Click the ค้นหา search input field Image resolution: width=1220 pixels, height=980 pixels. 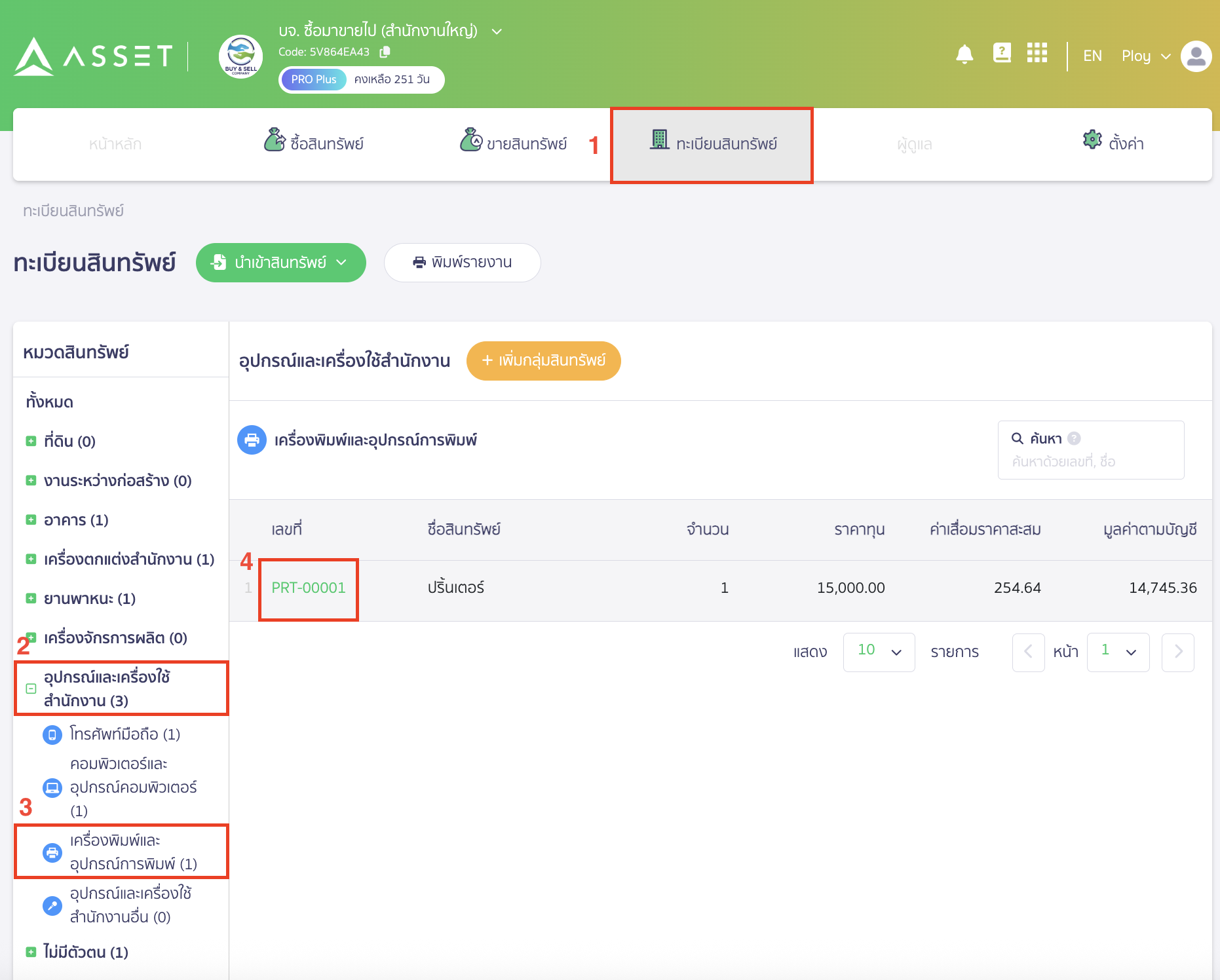[1091, 461]
